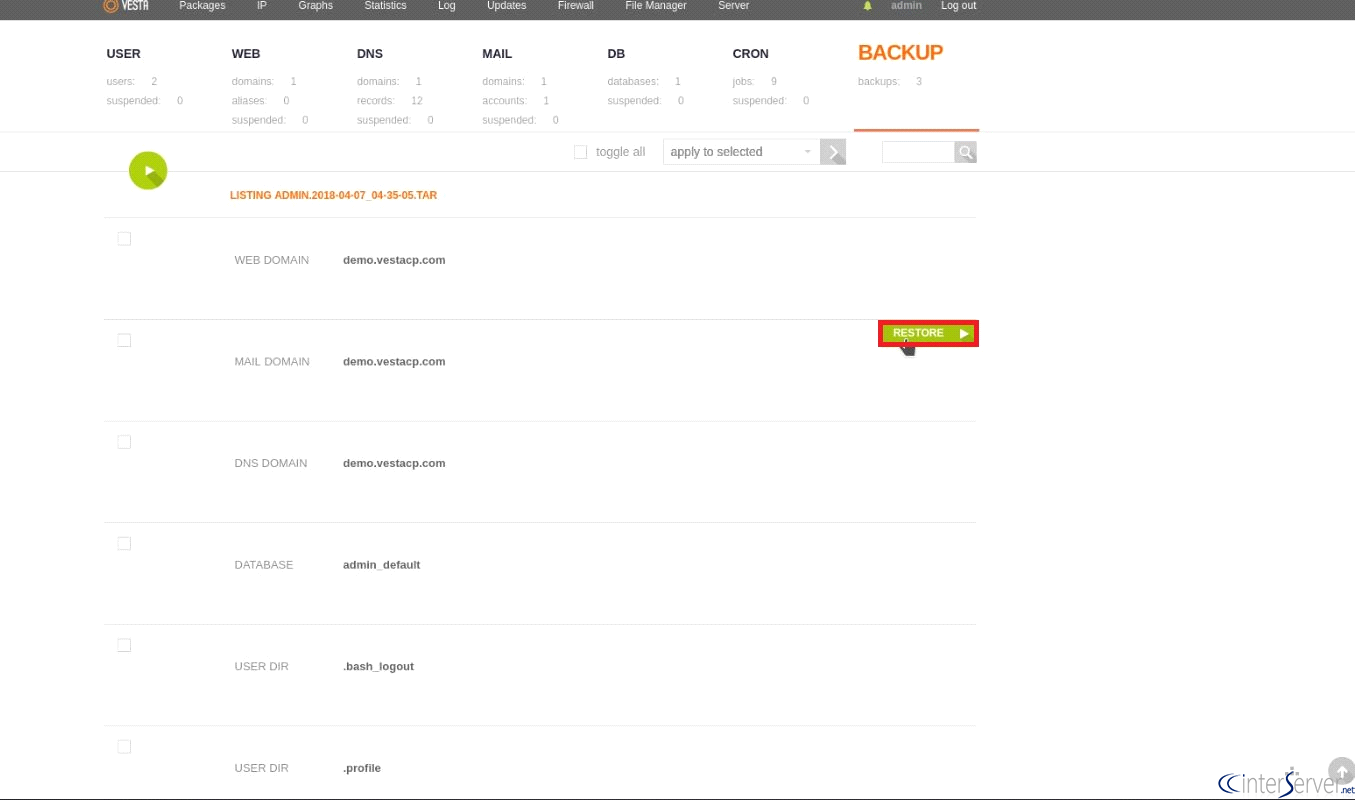This screenshot has width=1355, height=800.
Task: Select the .profile row checkbox
Action: click(124, 747)
